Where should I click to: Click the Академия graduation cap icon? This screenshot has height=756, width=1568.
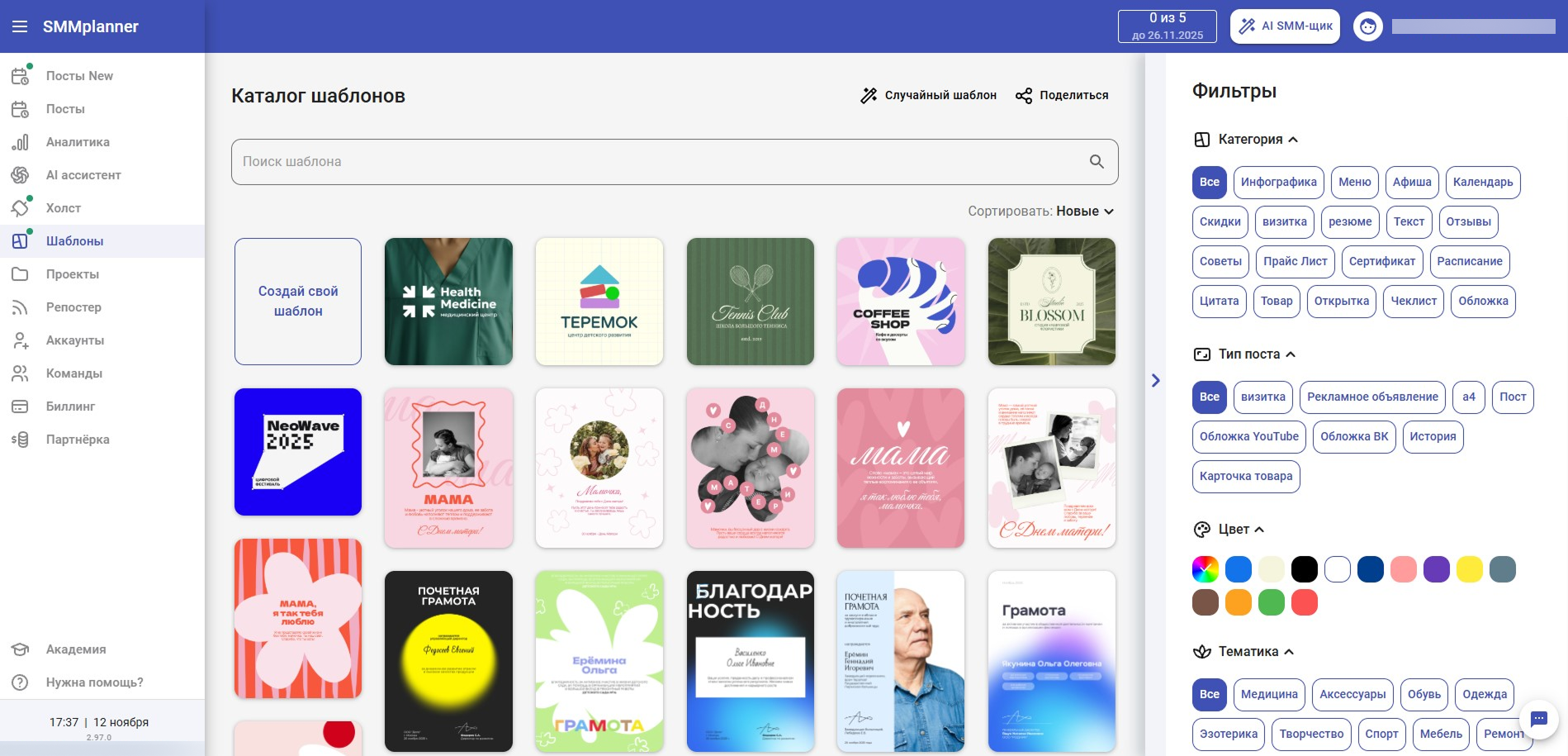(x=20, y=649)
